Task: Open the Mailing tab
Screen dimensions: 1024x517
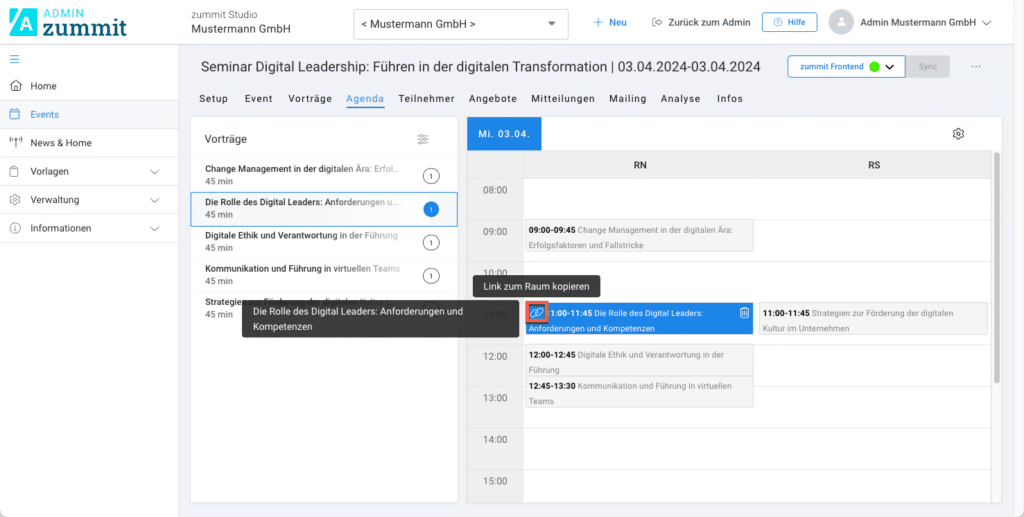Action: click(x=627, y=99)
